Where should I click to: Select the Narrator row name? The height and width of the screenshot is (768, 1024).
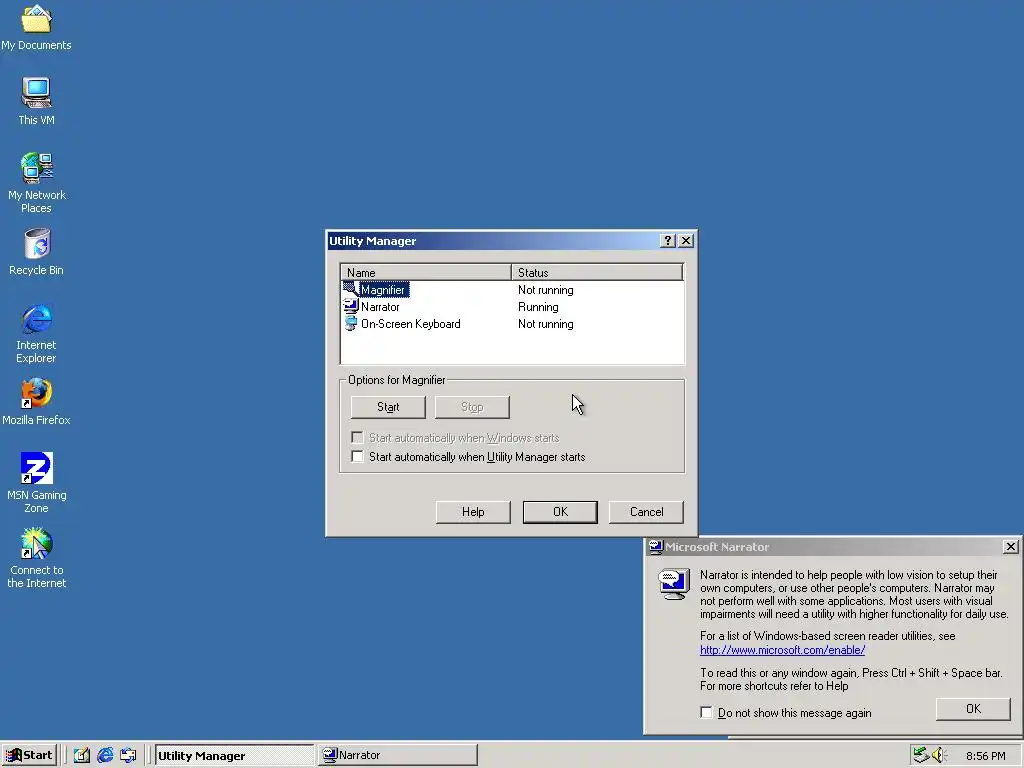[380, 307]
